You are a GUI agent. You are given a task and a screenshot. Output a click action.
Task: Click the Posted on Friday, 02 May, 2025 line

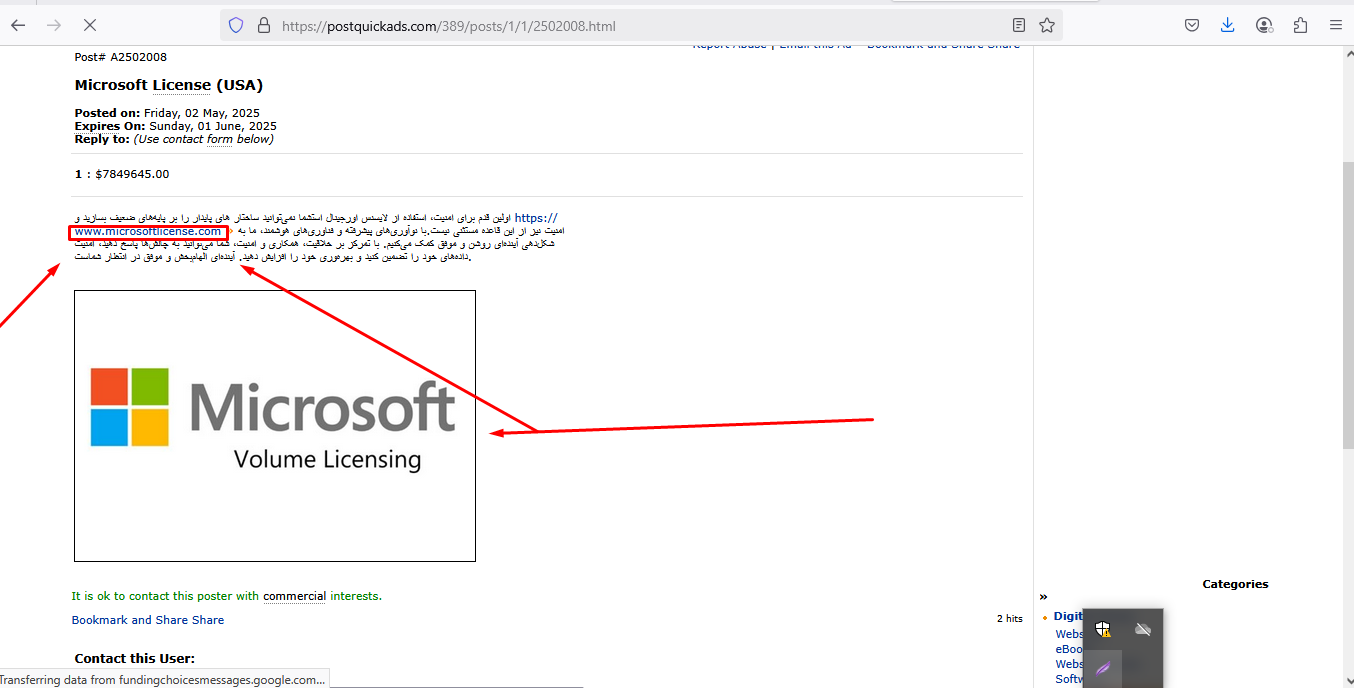pos(167,113)
